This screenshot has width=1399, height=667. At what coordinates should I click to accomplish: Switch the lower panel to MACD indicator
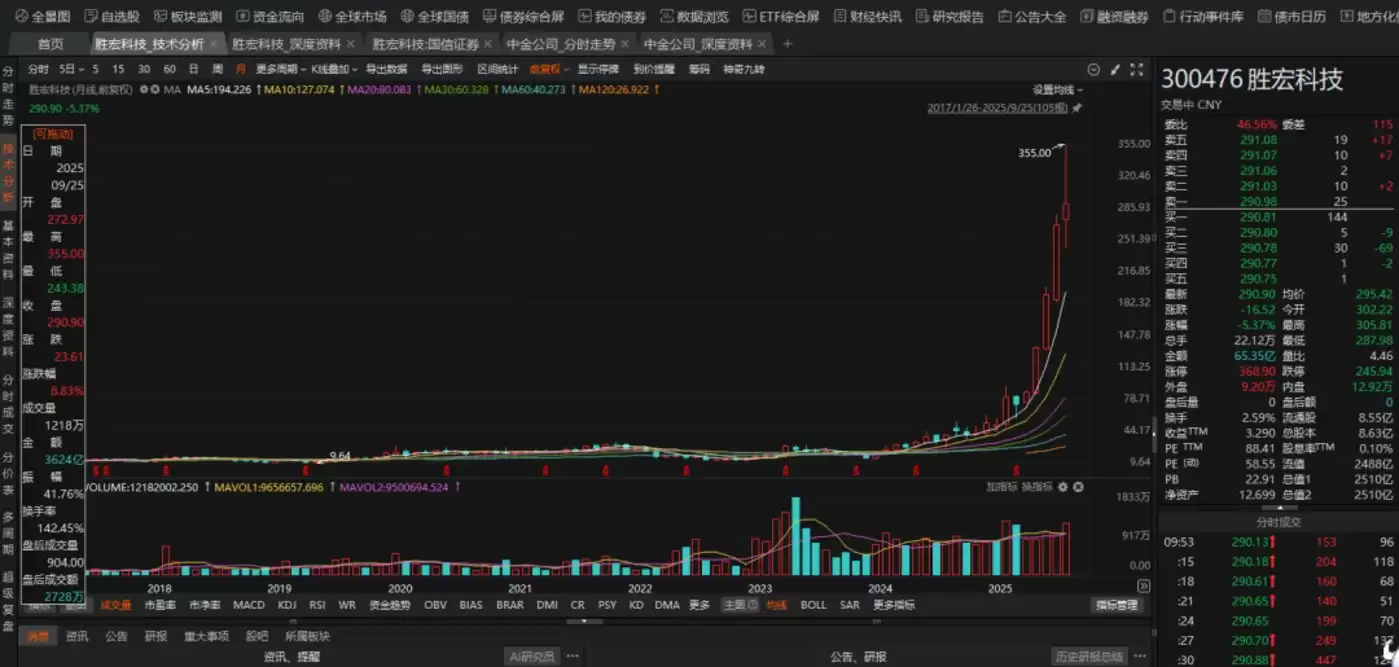247,604
